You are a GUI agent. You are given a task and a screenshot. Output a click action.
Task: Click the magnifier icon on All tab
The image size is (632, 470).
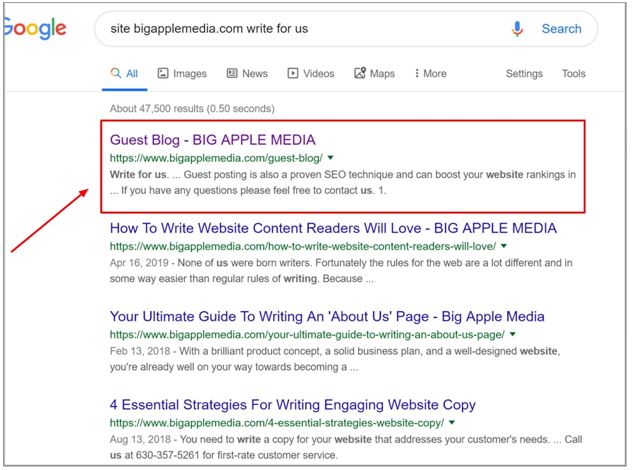(116, 74)
